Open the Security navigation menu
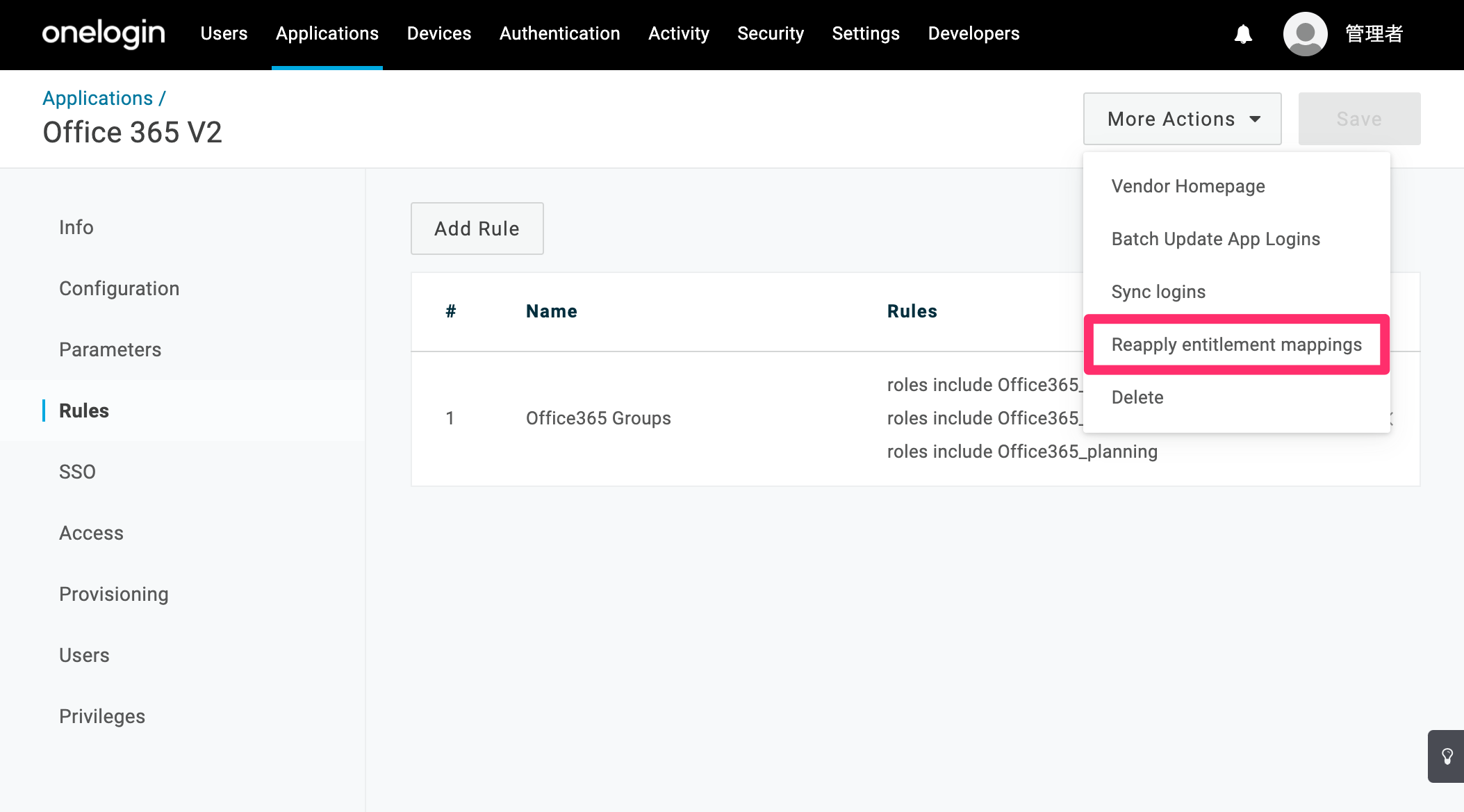This screenshot has width=1464, height=812. 771,33
